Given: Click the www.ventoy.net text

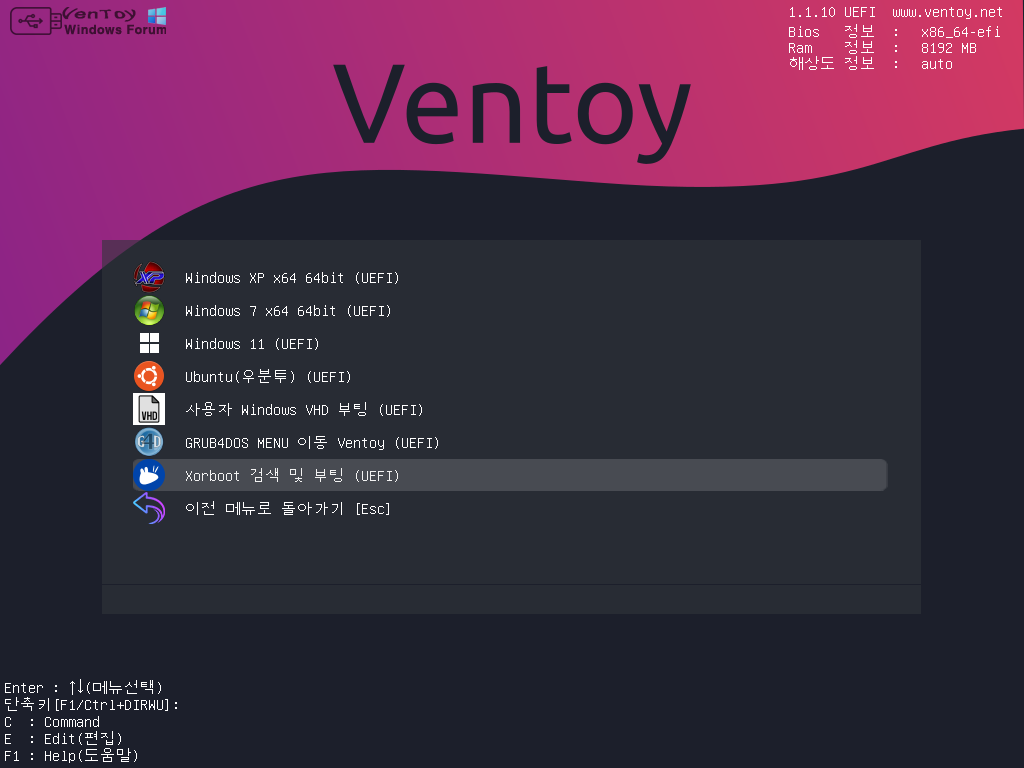Looking at the screenshot, I should click(x=947, y=12).
